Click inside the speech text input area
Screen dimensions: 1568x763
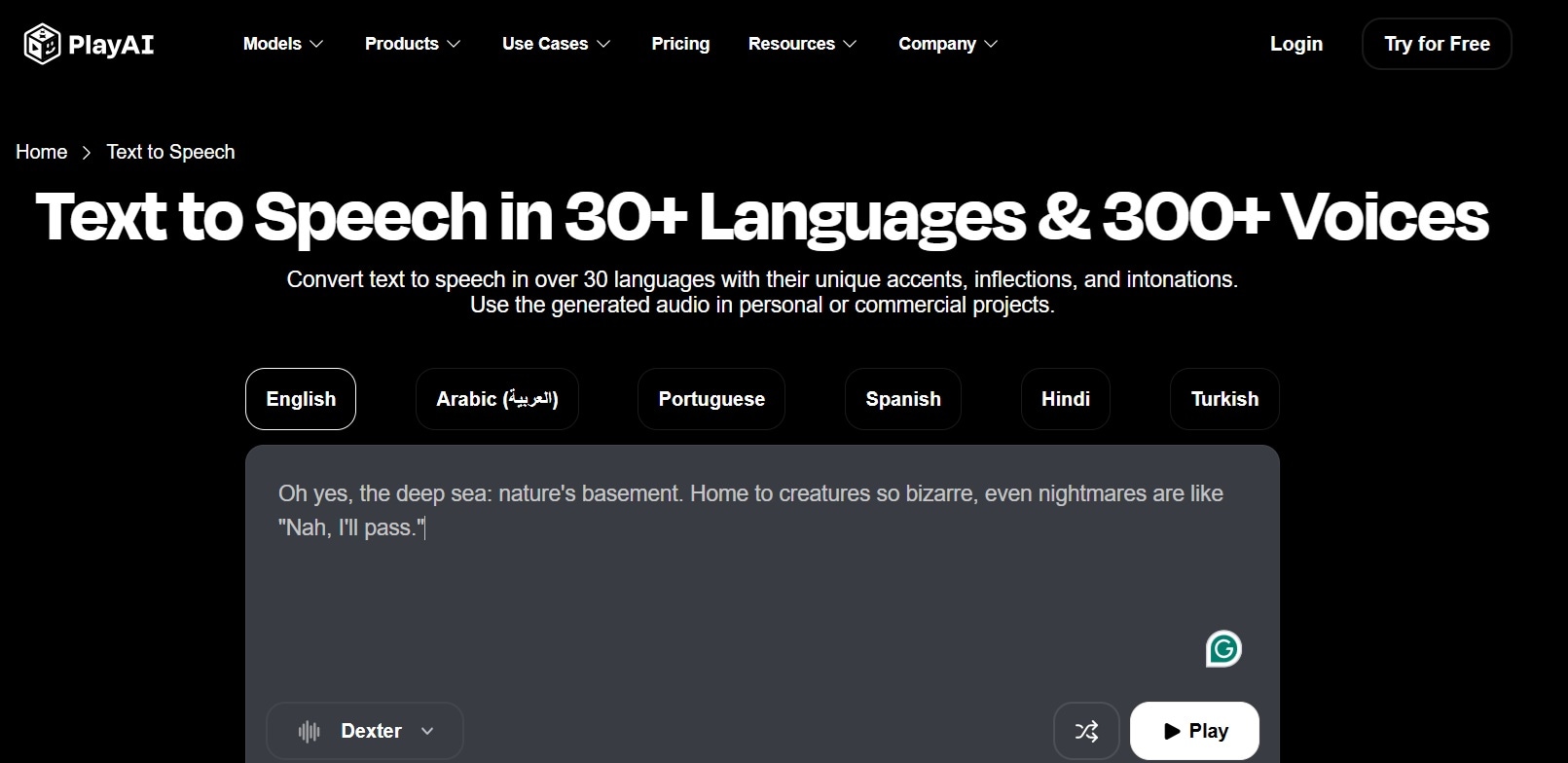click(762, 574)
